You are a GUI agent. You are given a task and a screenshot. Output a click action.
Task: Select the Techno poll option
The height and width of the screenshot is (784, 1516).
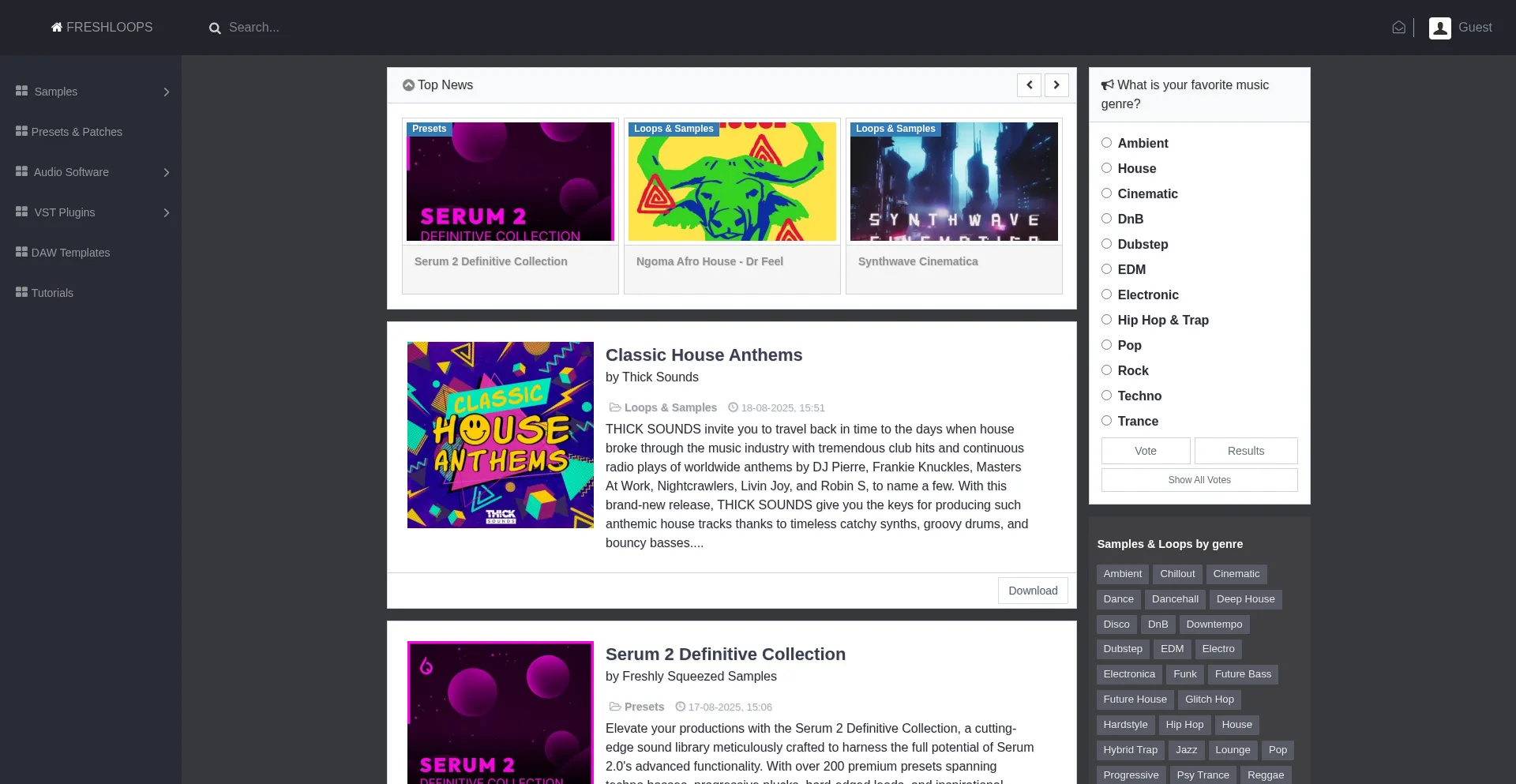point(1106,396)
